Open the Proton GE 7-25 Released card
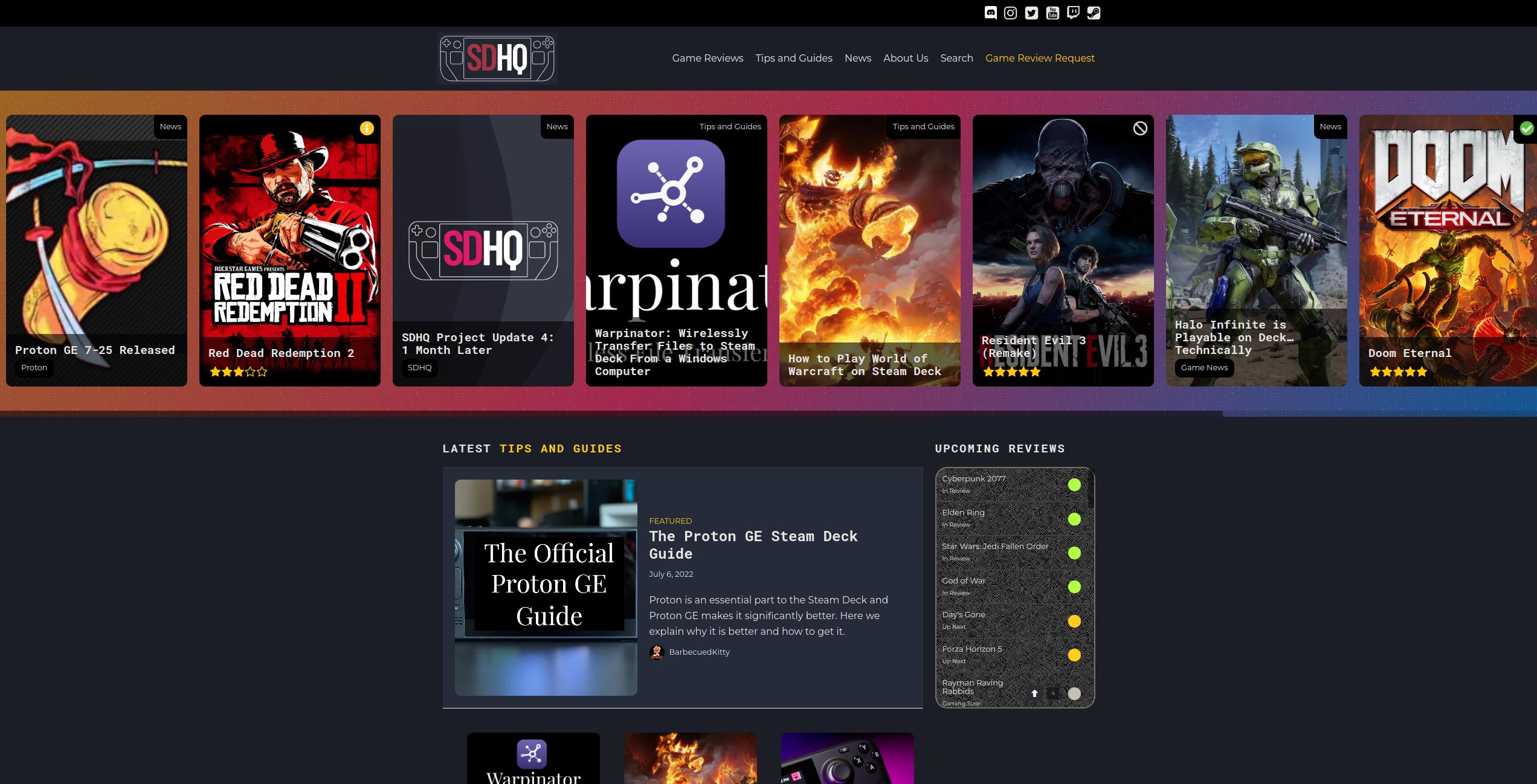The width and height of the screenshot is (1537, 784). 97,251
